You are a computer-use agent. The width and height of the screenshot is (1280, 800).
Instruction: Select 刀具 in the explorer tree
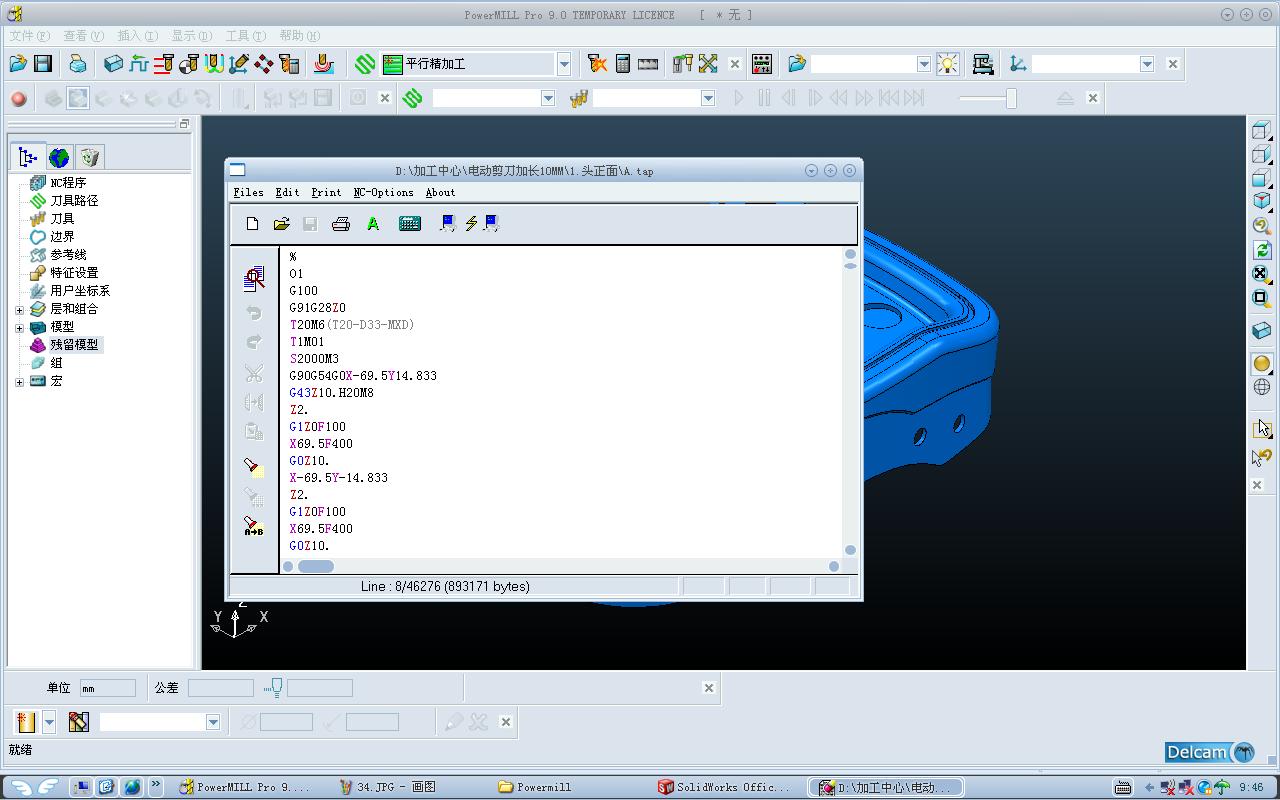(62, 219)
